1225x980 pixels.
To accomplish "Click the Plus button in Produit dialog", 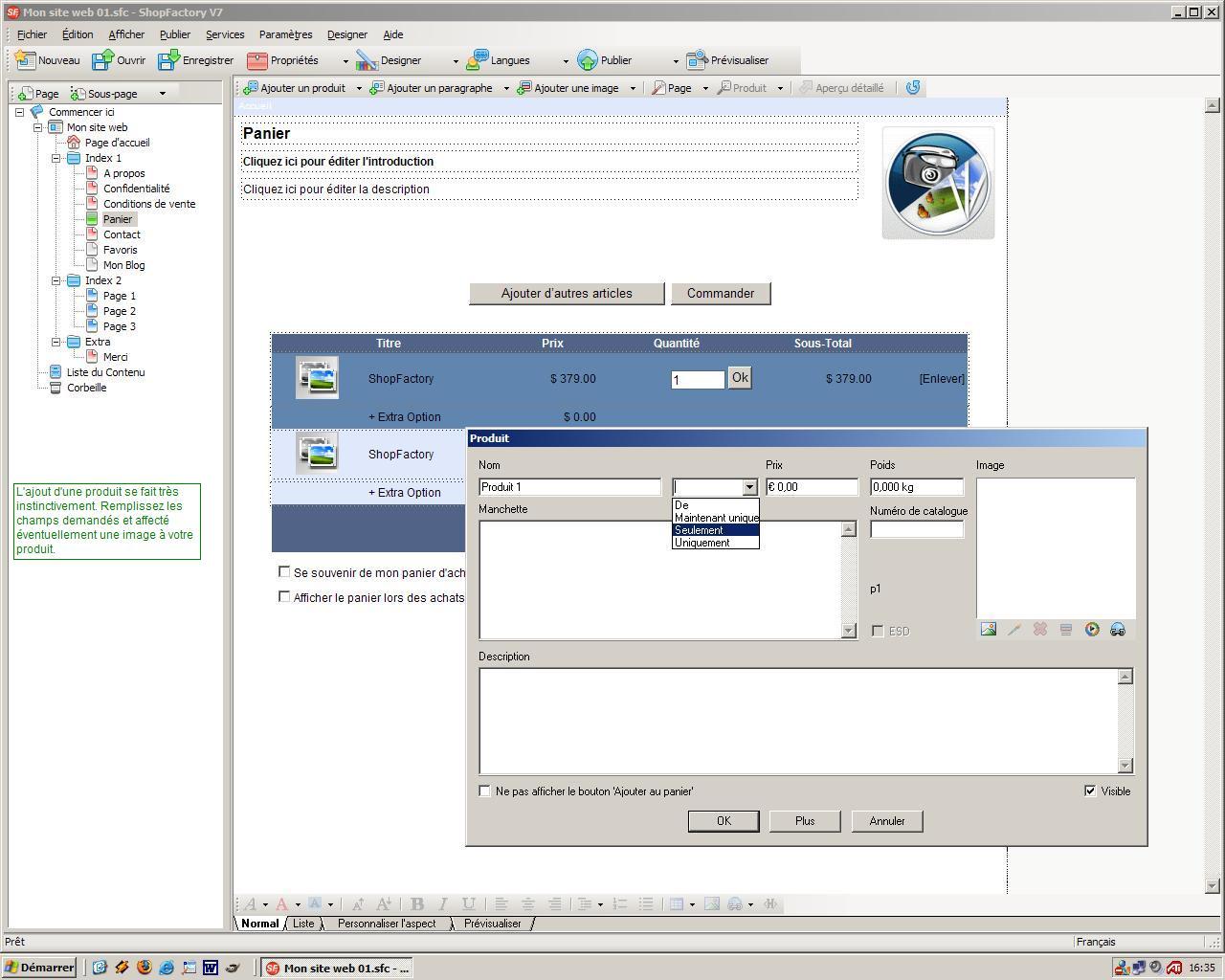I will (804, 821).
